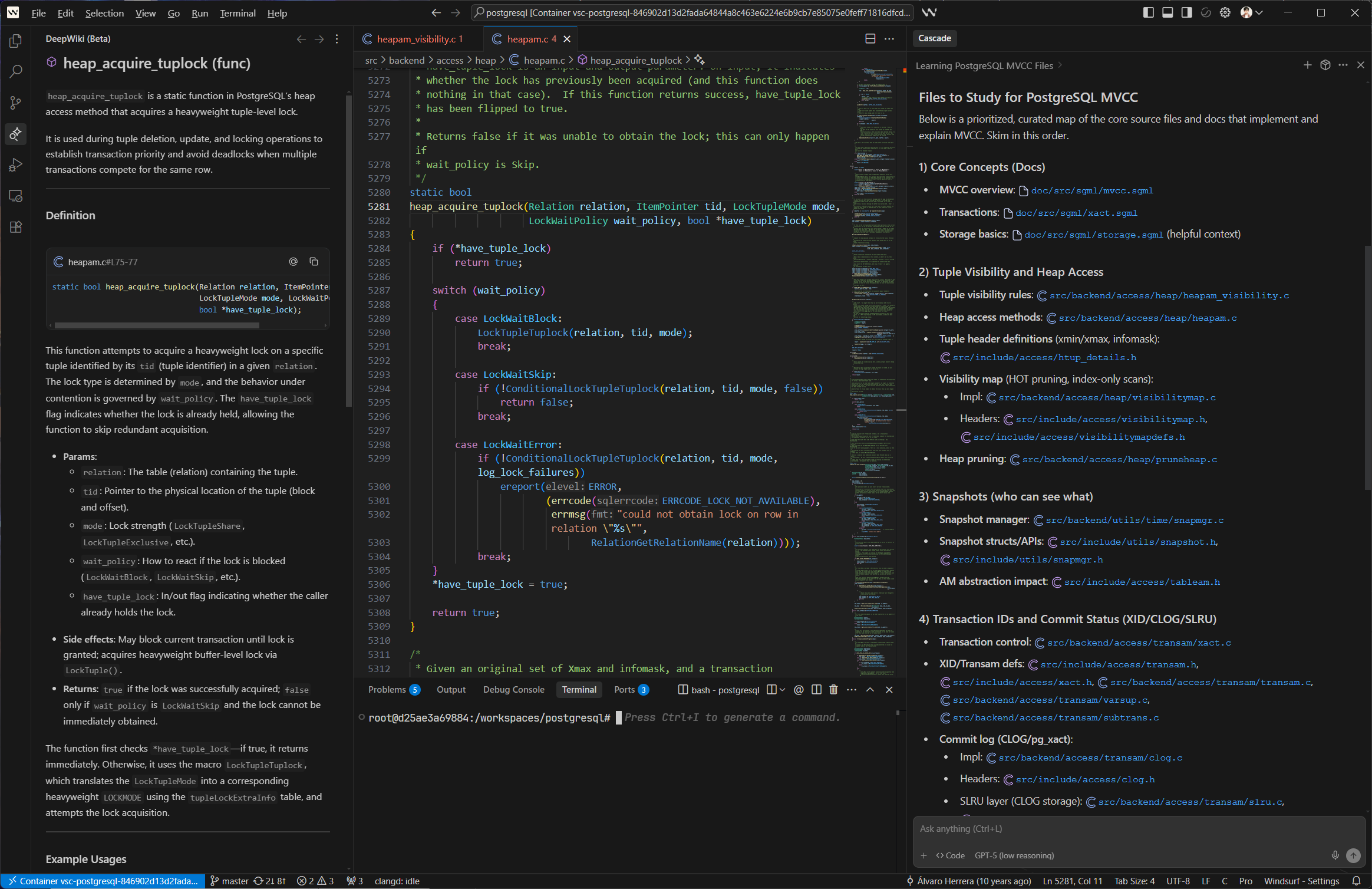The image size is (1372, 889).
Task: Copy the heapam.c definition code snippet
Action: (x=314, y=262)
